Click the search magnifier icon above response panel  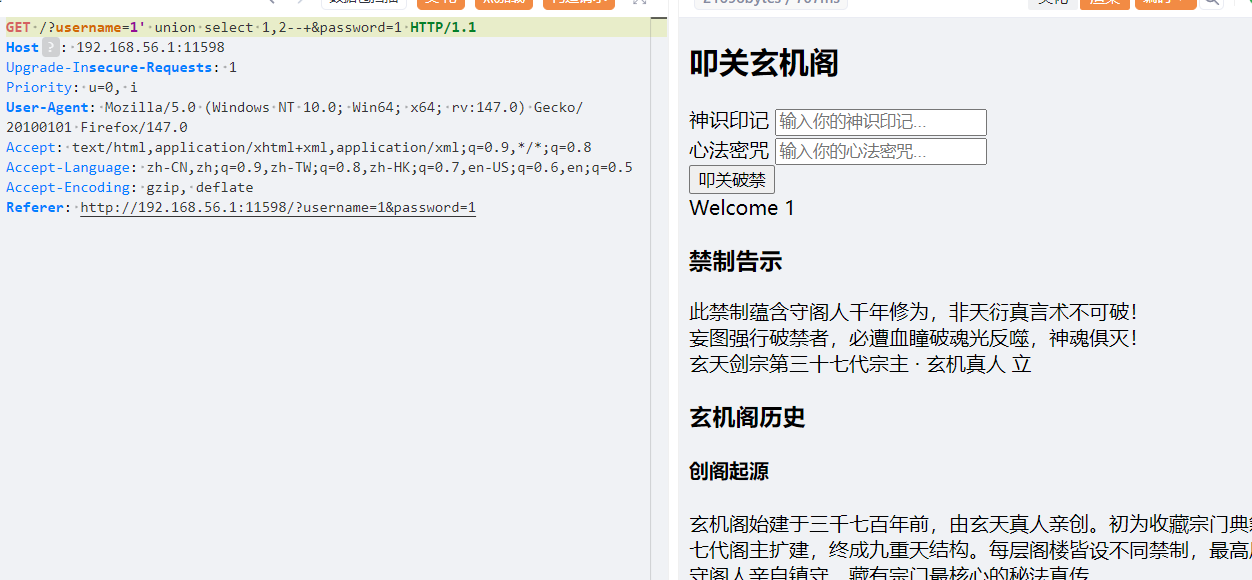pyautogui.click(x=1211, y=2)
